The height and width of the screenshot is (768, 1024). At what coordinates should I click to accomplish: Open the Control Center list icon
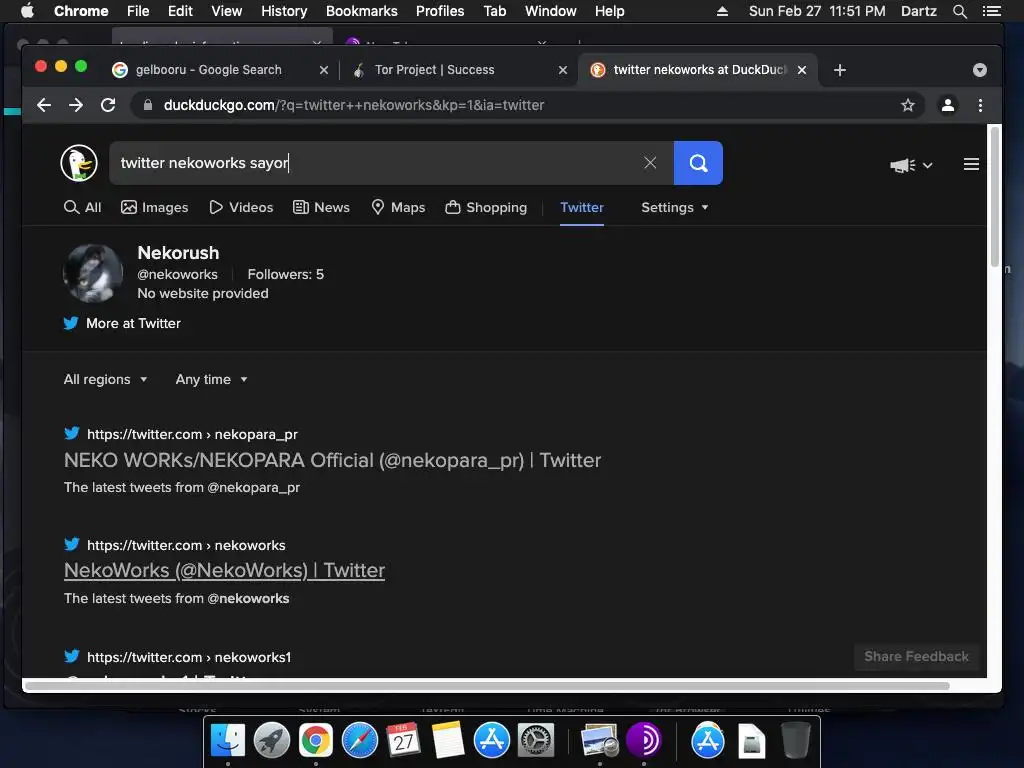[991, 11]
